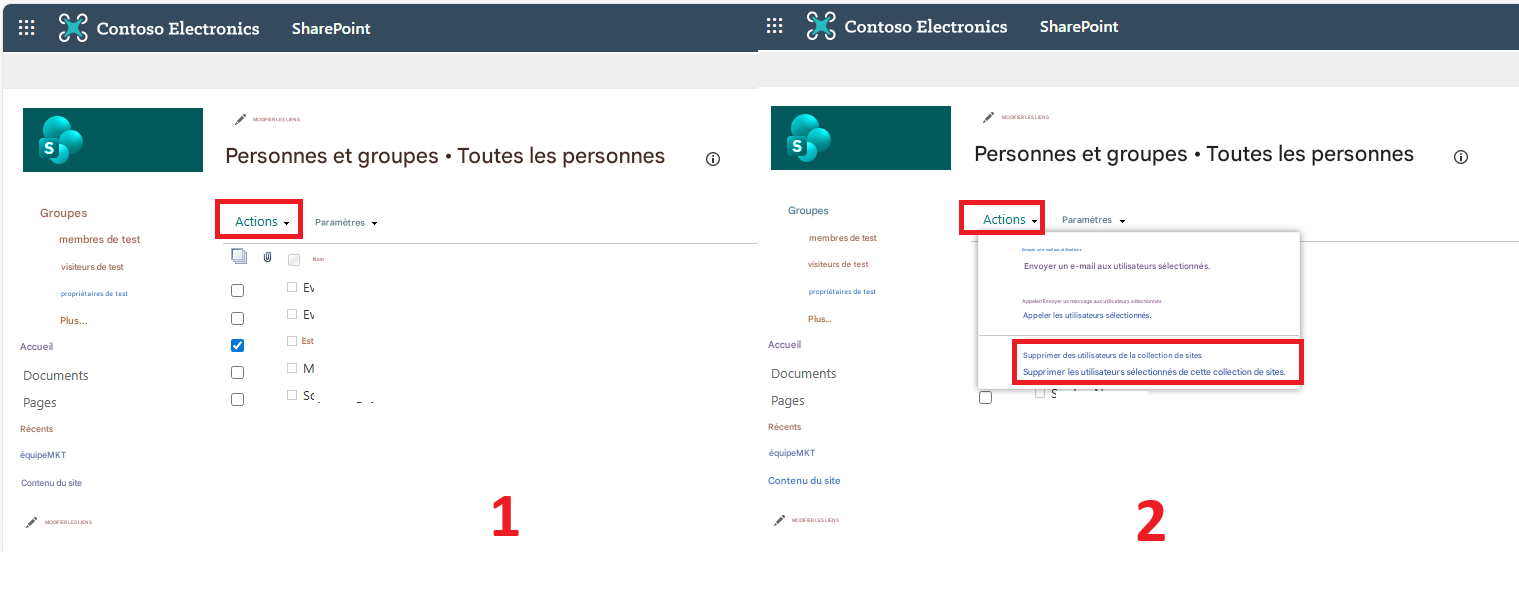
Task: Open the Paramètres dropdown in screenshot 2
Action: (1093, 219)
